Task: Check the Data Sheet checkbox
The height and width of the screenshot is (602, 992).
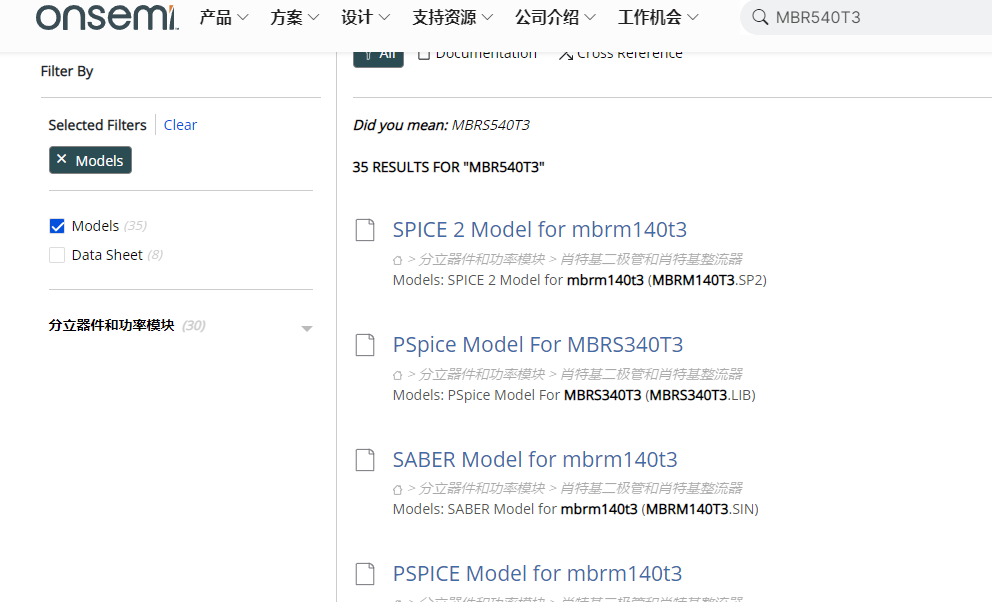Action: (57, 255)
